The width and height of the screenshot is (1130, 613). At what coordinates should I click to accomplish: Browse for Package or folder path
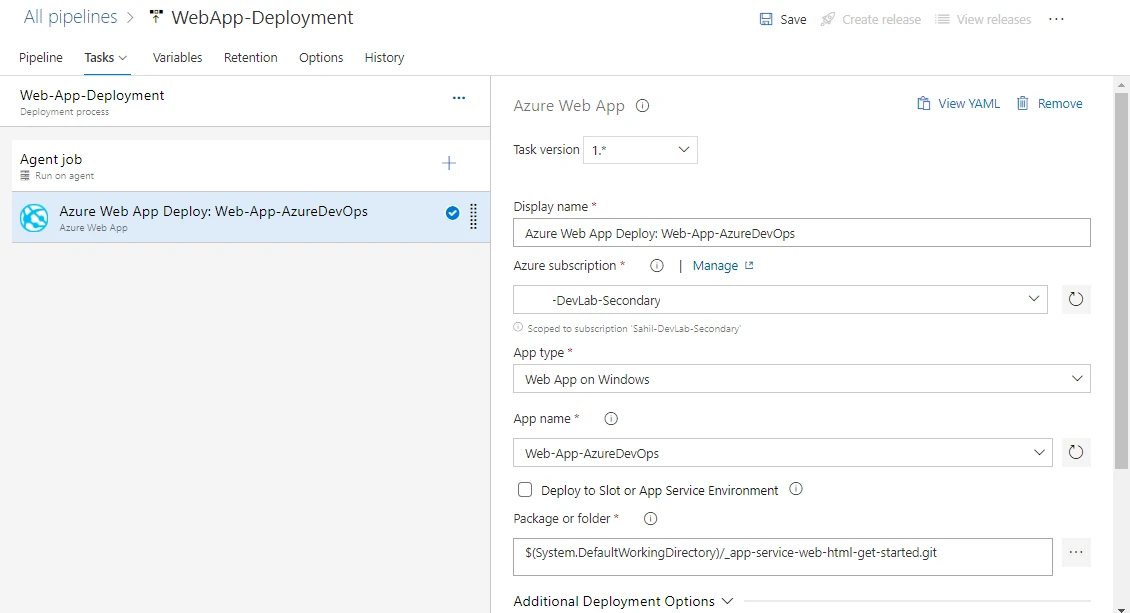pos(1076,552)
